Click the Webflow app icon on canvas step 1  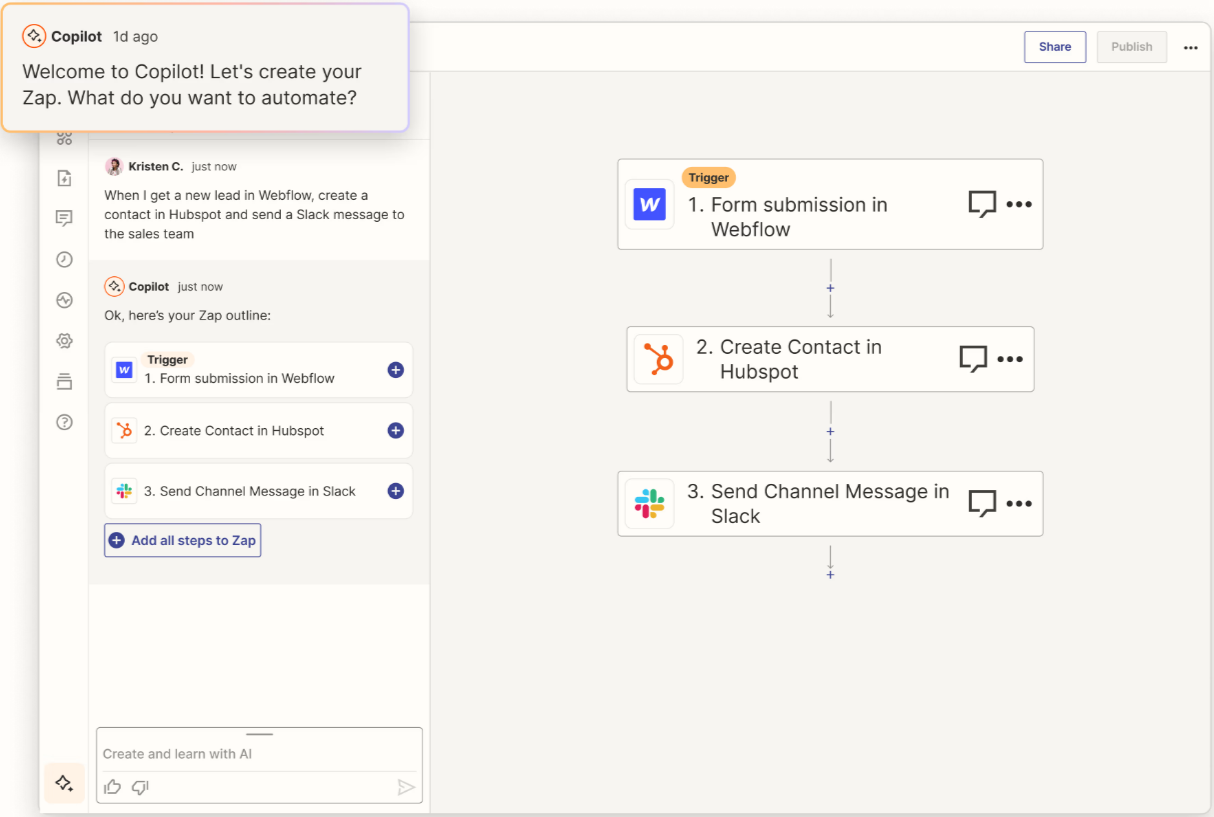(650, 205)
